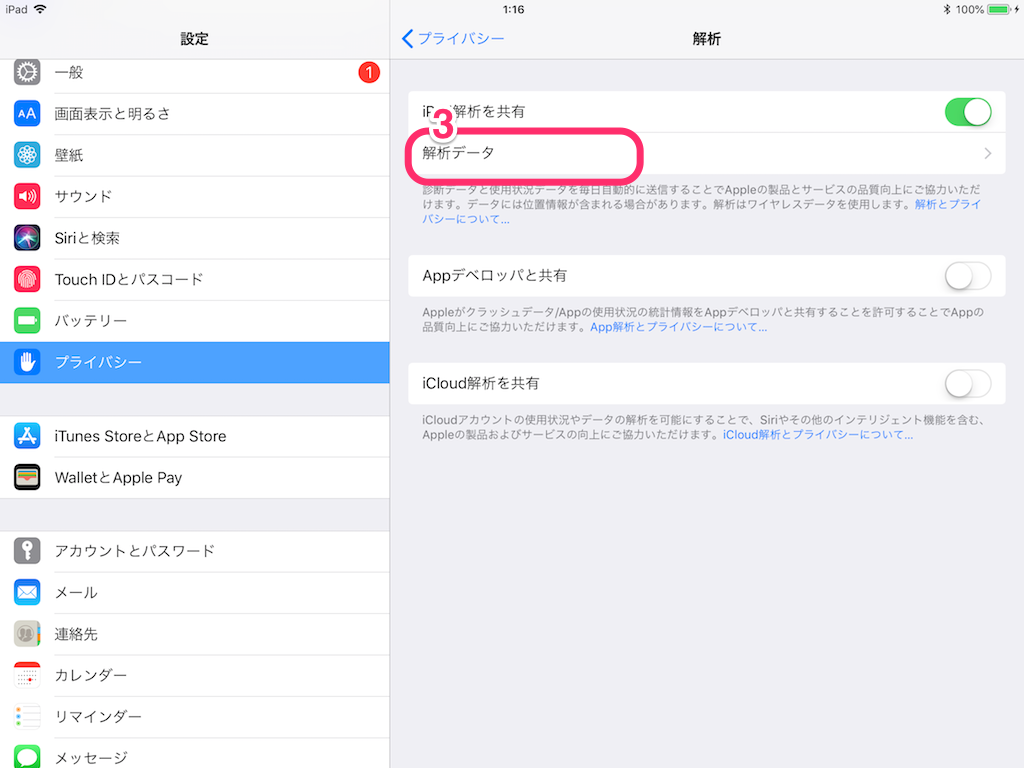Open the 一般 (General) gear icon
This screenshot has height=768, width=1024.
pos(26,72)
